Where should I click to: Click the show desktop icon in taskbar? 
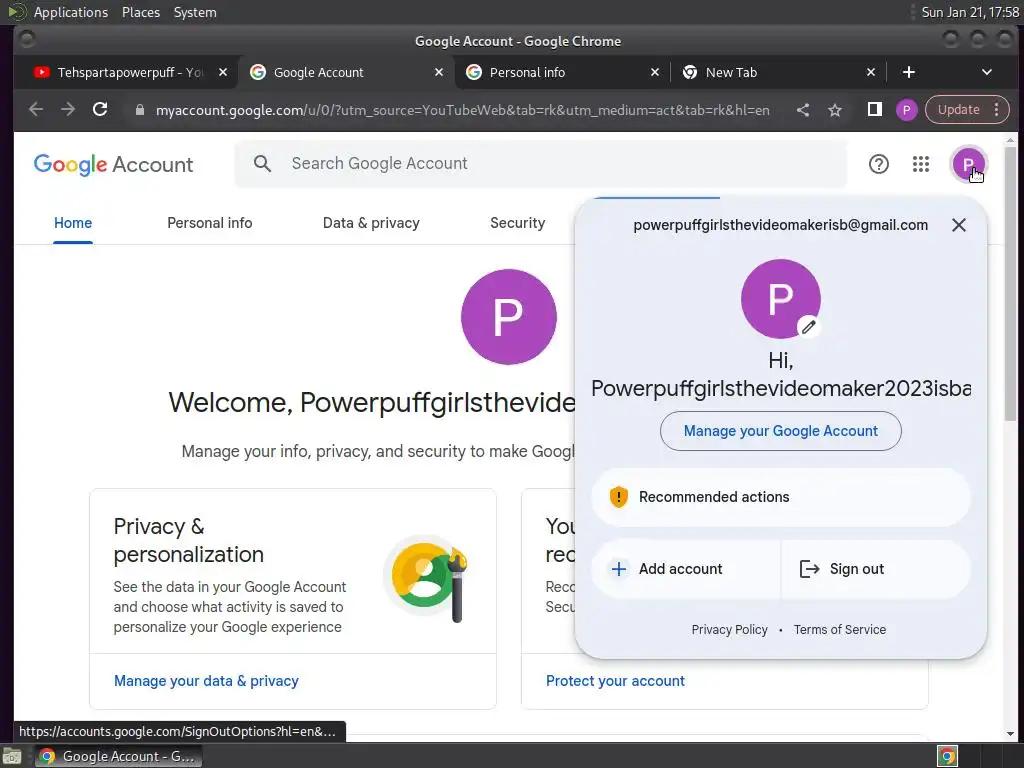(12, 757)
